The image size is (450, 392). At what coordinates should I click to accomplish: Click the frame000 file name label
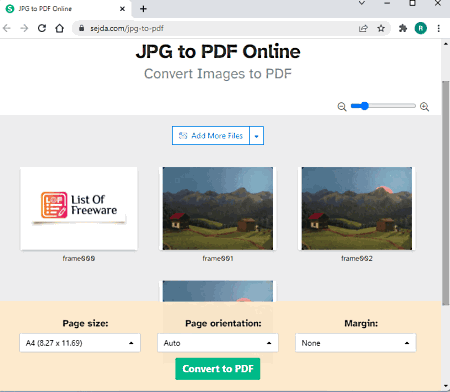pyautogui.click(x=79, y=258)
